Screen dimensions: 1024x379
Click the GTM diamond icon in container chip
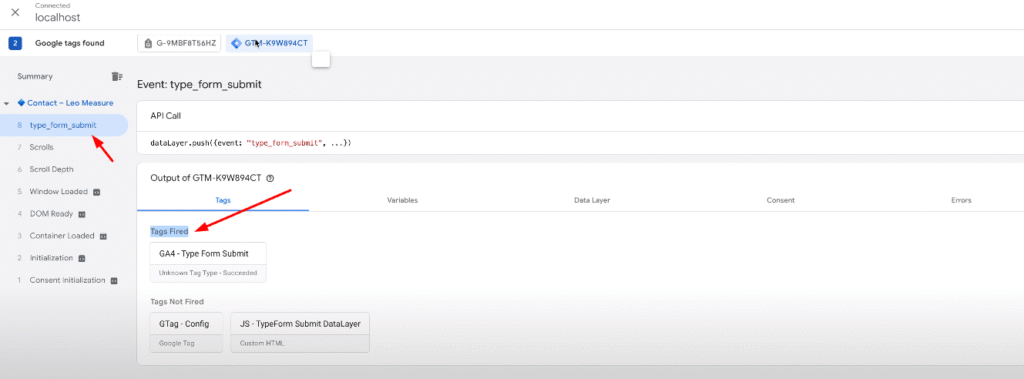pos(236,44)
